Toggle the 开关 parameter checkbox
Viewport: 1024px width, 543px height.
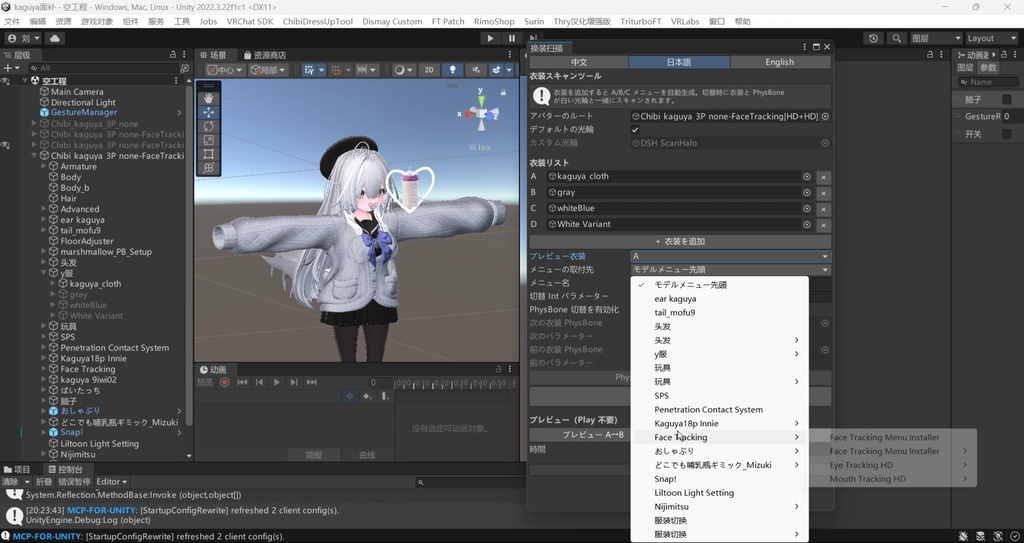coord(1006,134)
